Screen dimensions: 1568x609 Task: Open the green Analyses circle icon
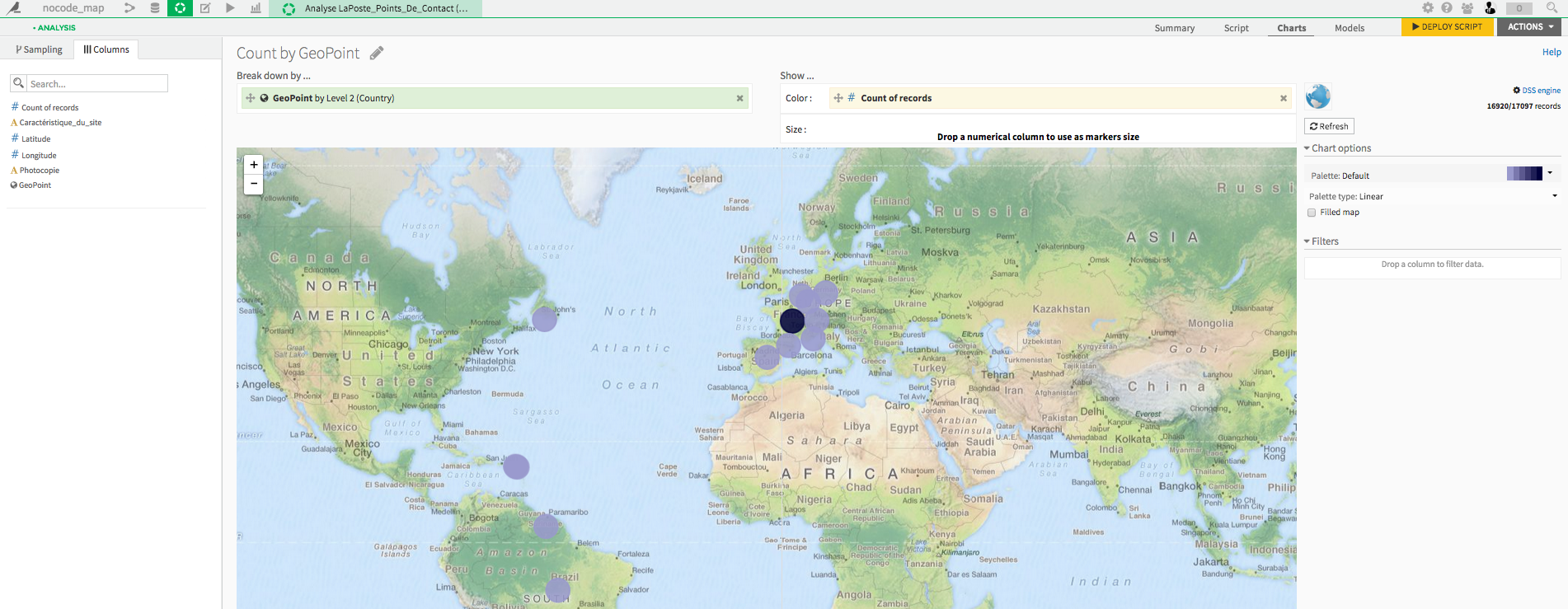click(x=180, y=8)
